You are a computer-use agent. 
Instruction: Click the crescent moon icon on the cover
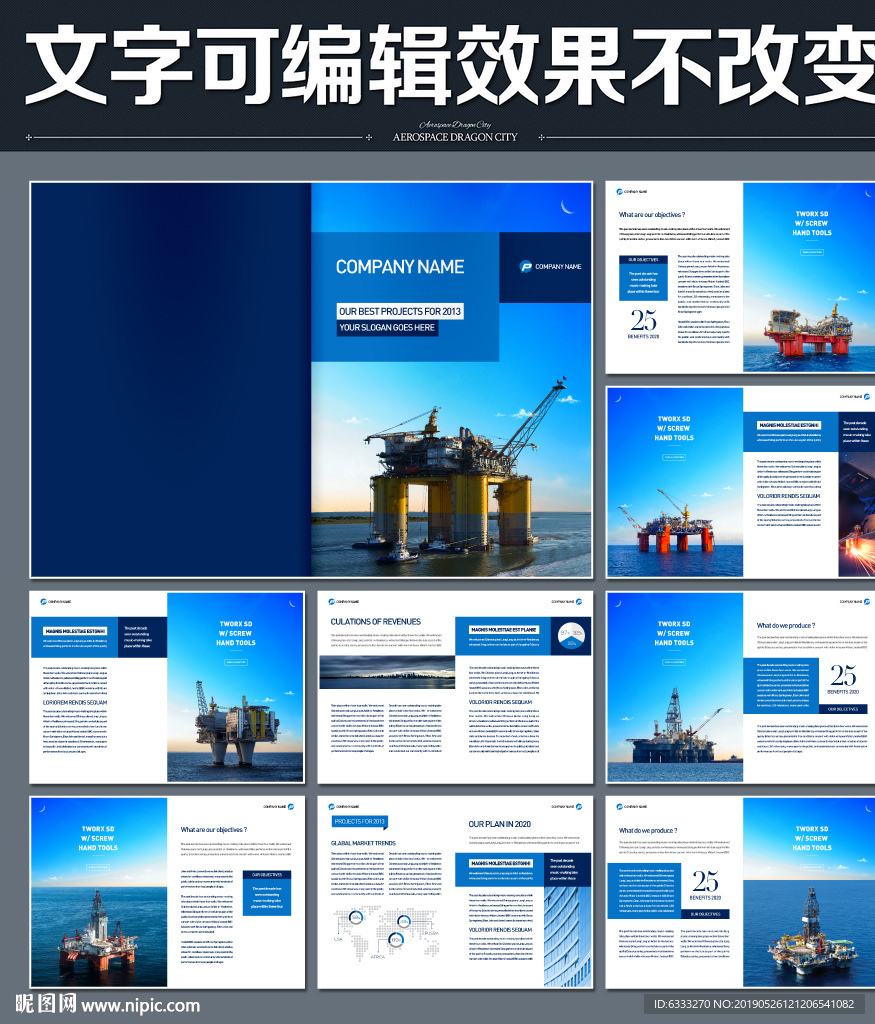pos(567,207)
